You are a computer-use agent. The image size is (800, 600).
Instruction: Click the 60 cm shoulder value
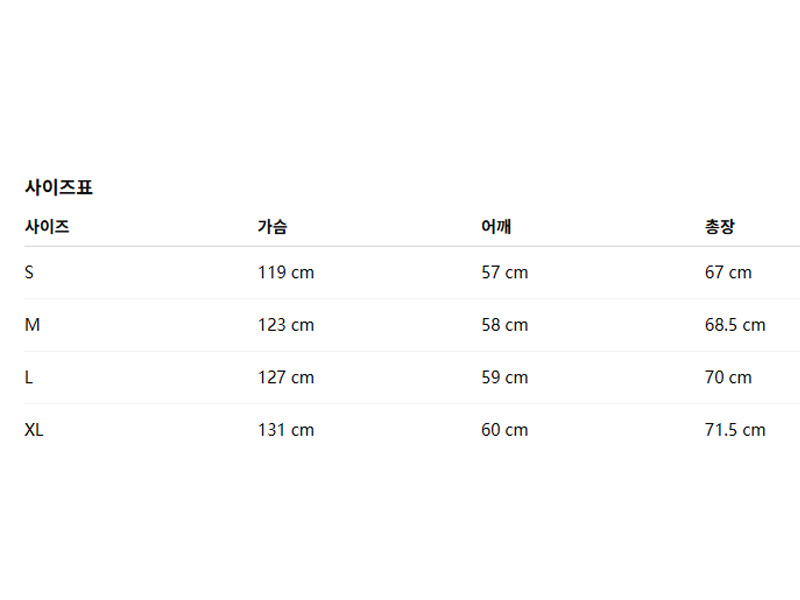point(504,430)
